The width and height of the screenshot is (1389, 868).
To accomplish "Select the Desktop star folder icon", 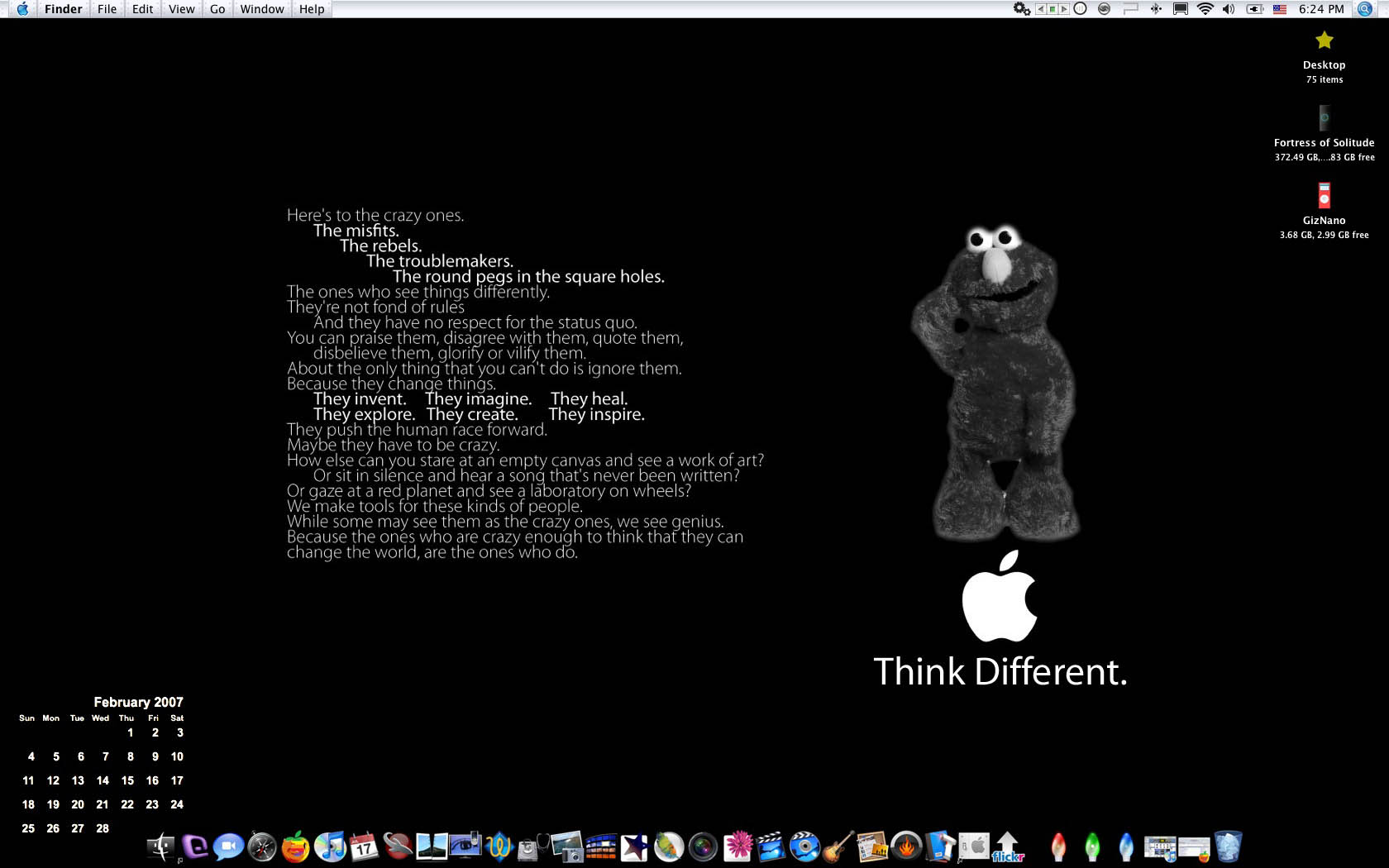I will click(x=1325, y=40).
